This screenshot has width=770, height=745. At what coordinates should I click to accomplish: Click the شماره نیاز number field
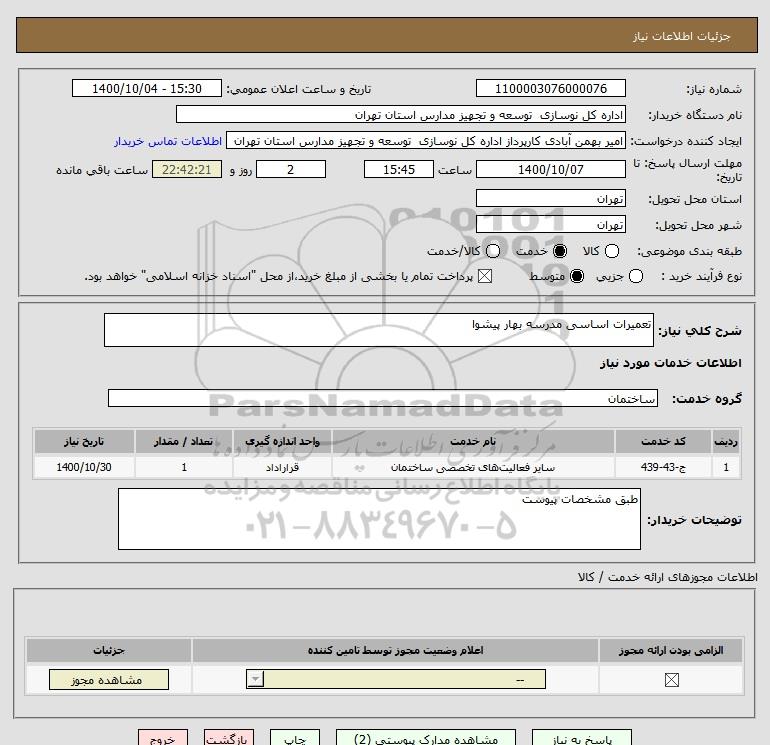550,88
